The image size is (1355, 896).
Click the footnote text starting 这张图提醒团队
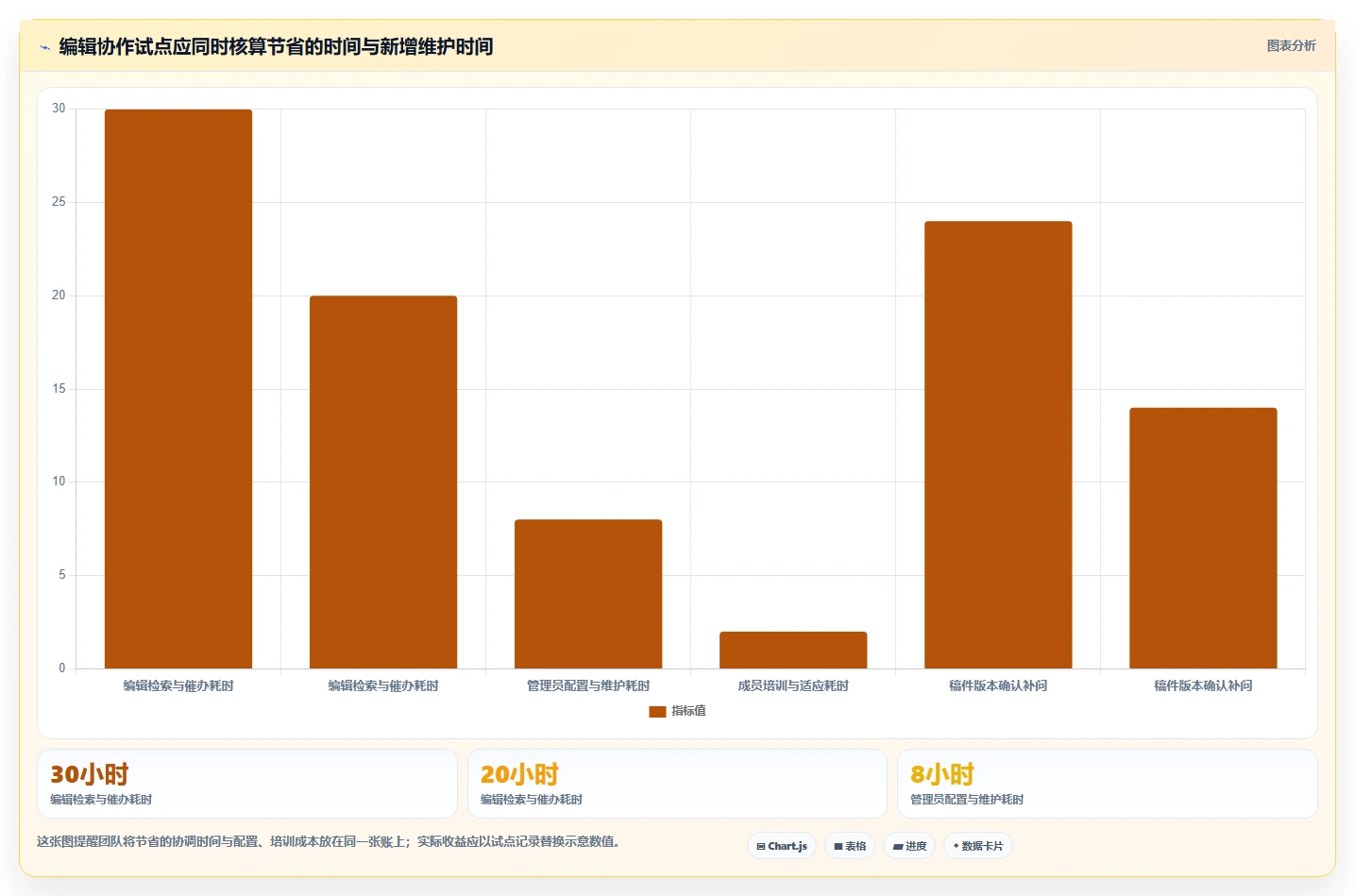(329, 841)
